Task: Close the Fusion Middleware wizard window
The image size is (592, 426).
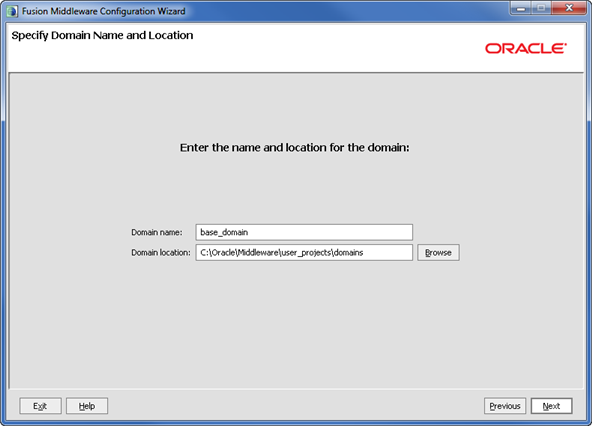Action: [569, 8]
